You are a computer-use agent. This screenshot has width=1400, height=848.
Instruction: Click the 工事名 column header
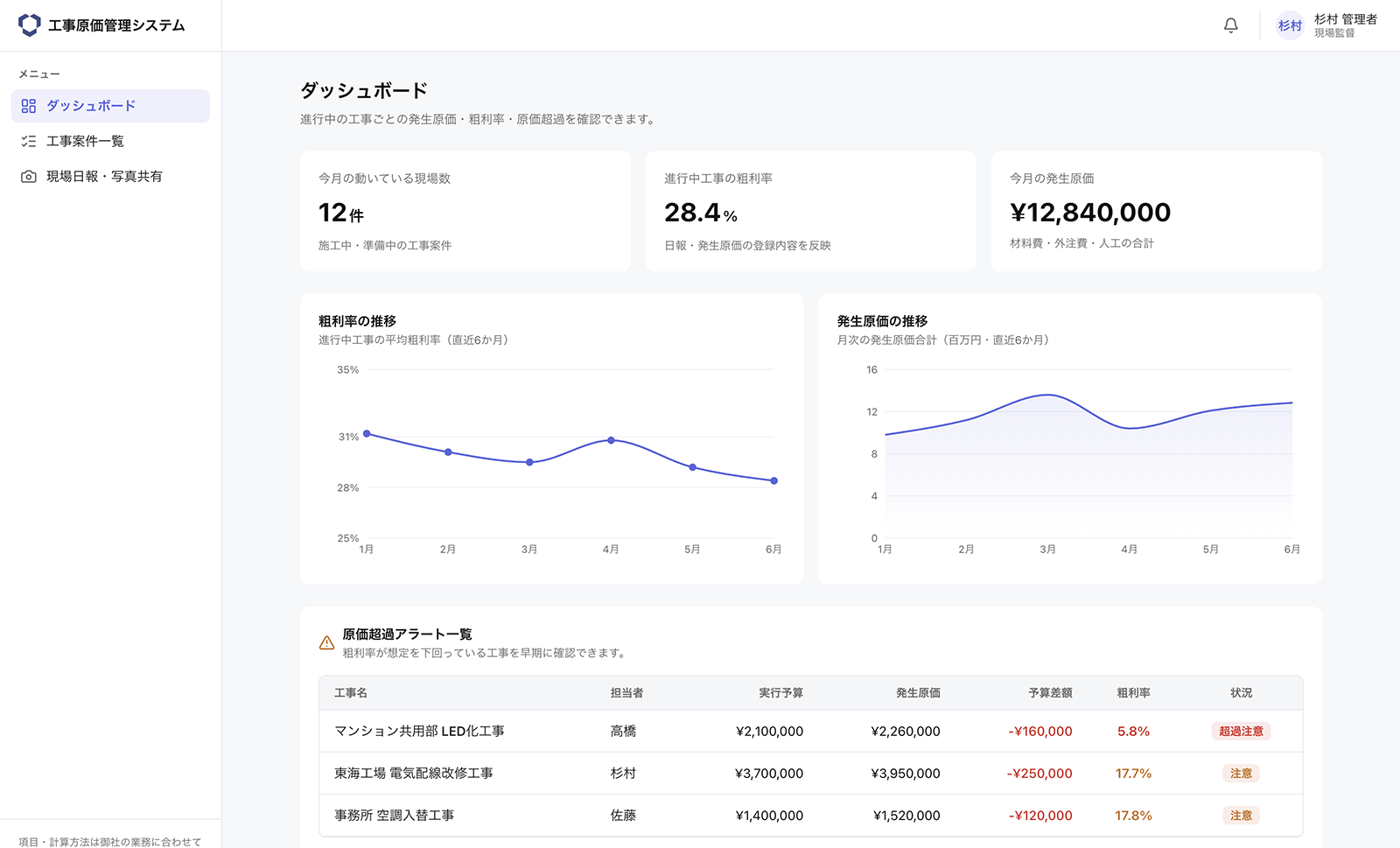pyautogui.click(x=351, y=692)
